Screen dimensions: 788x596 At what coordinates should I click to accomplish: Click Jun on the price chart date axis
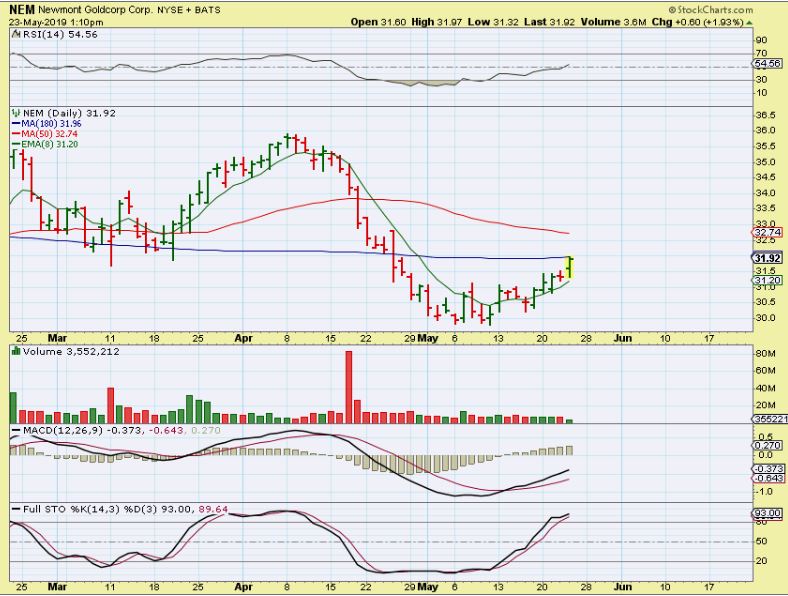tap(623, 338)
